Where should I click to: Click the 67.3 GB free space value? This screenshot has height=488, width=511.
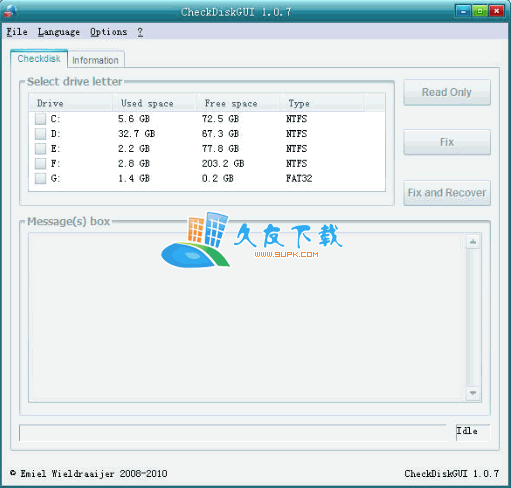pos(220,134)
